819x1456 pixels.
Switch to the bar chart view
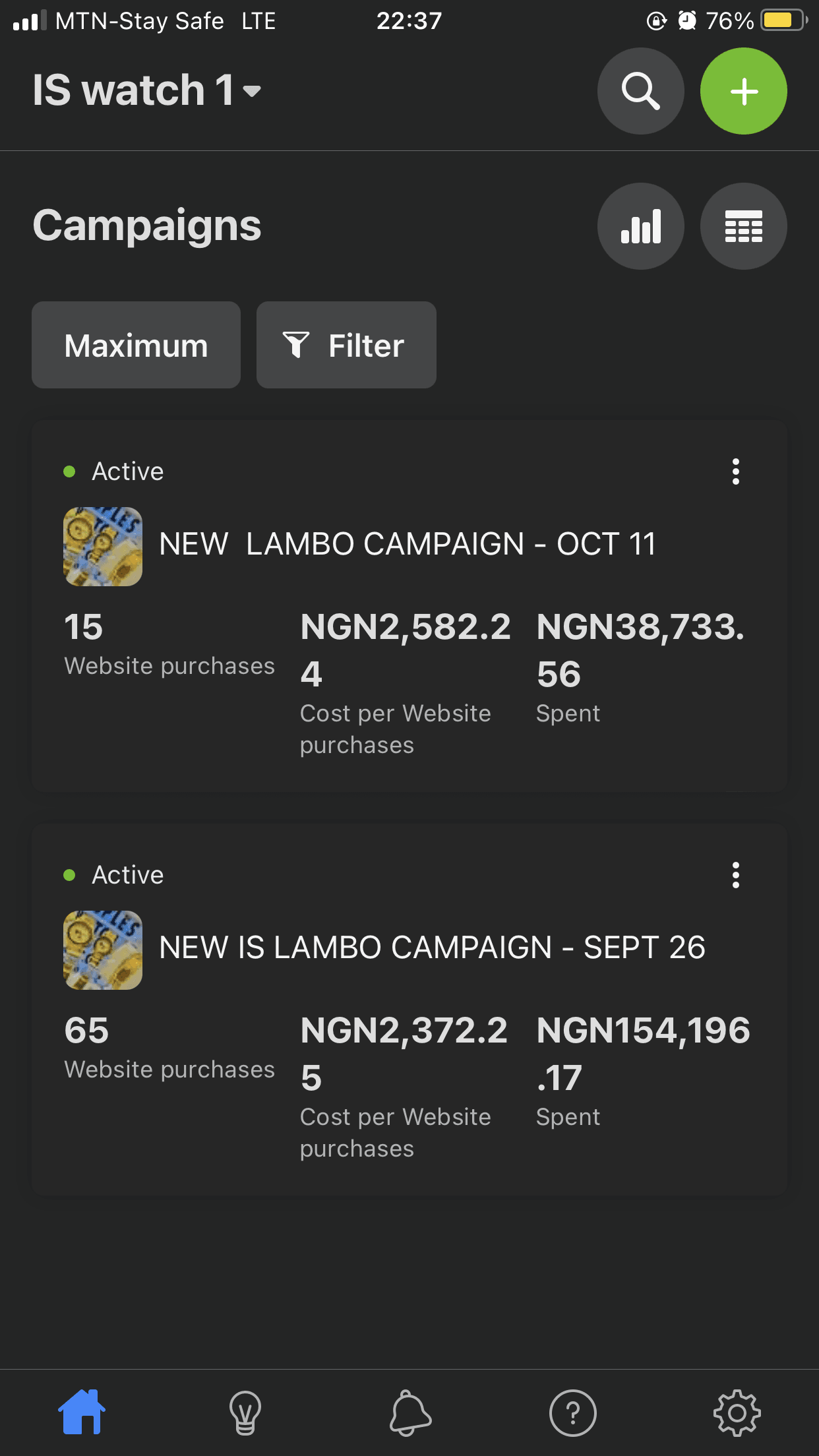pyautogui.click(x=640, y=226)
